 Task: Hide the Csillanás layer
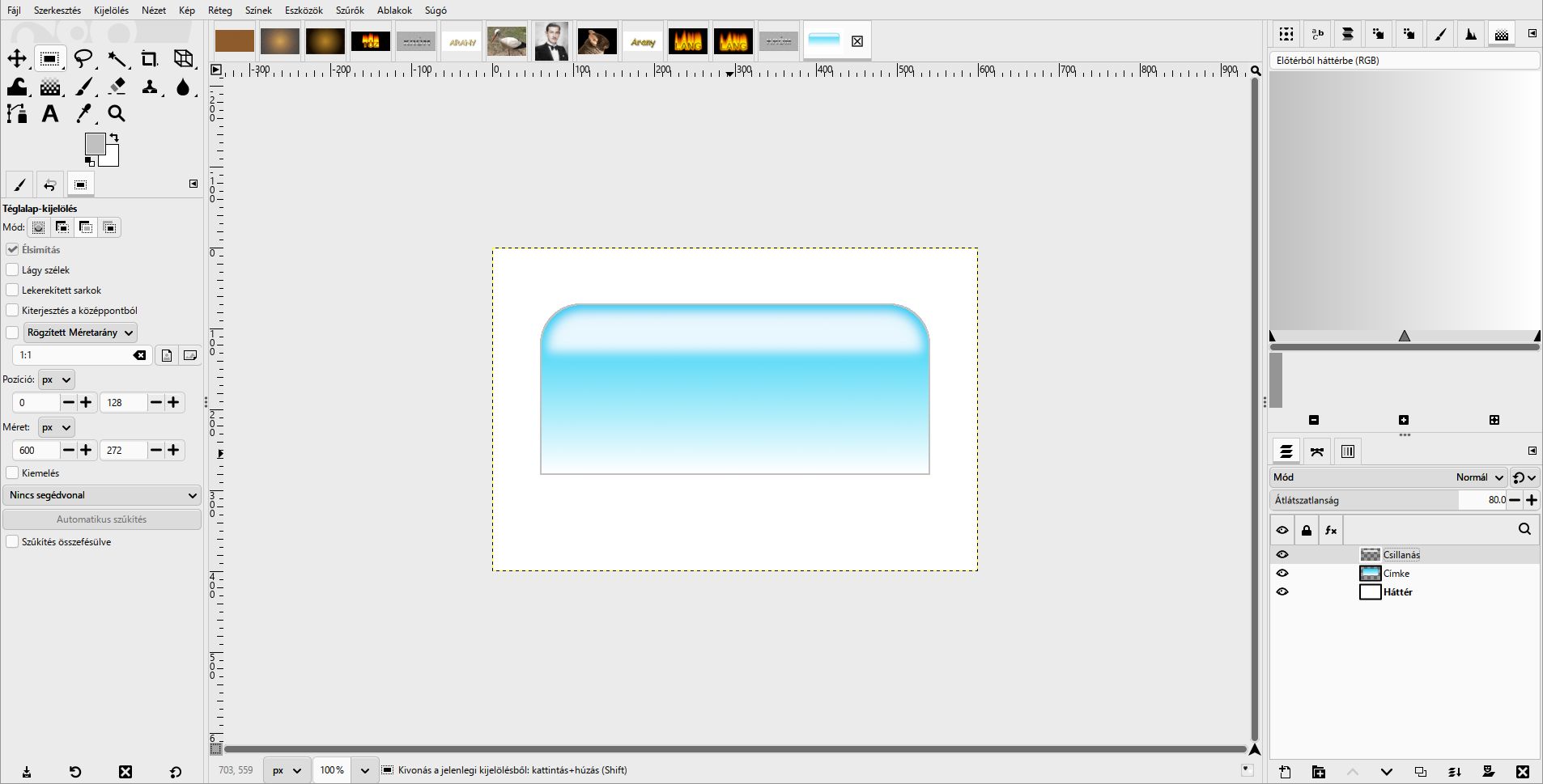1282,554
